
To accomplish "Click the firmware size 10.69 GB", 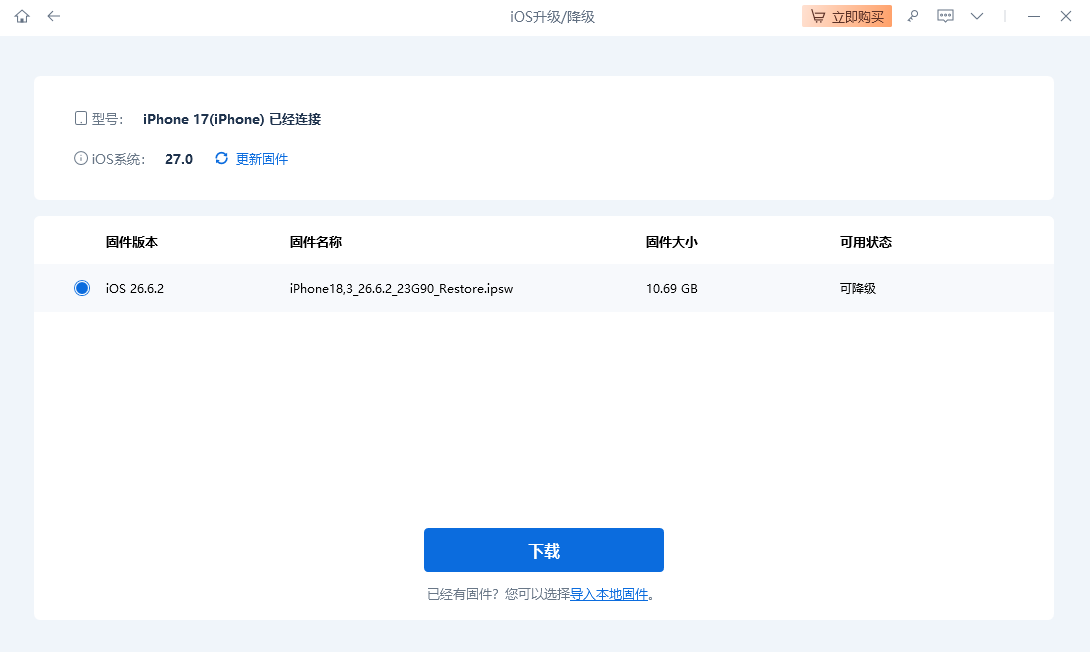I will tap(672, 288).
